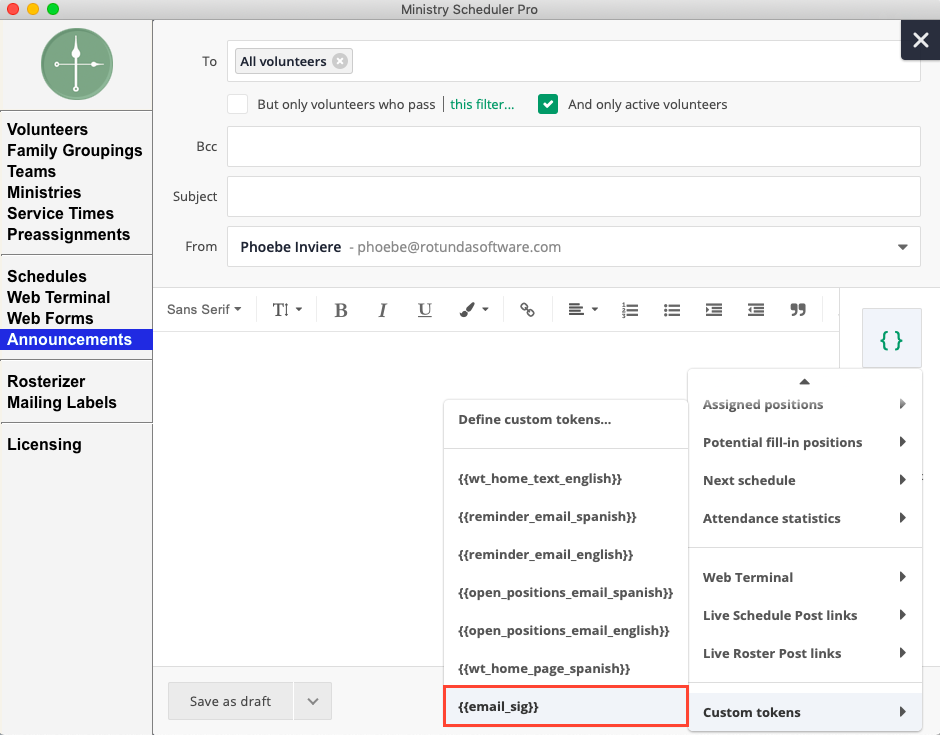
Task: Click the Save as draft button
Action: 230,702
